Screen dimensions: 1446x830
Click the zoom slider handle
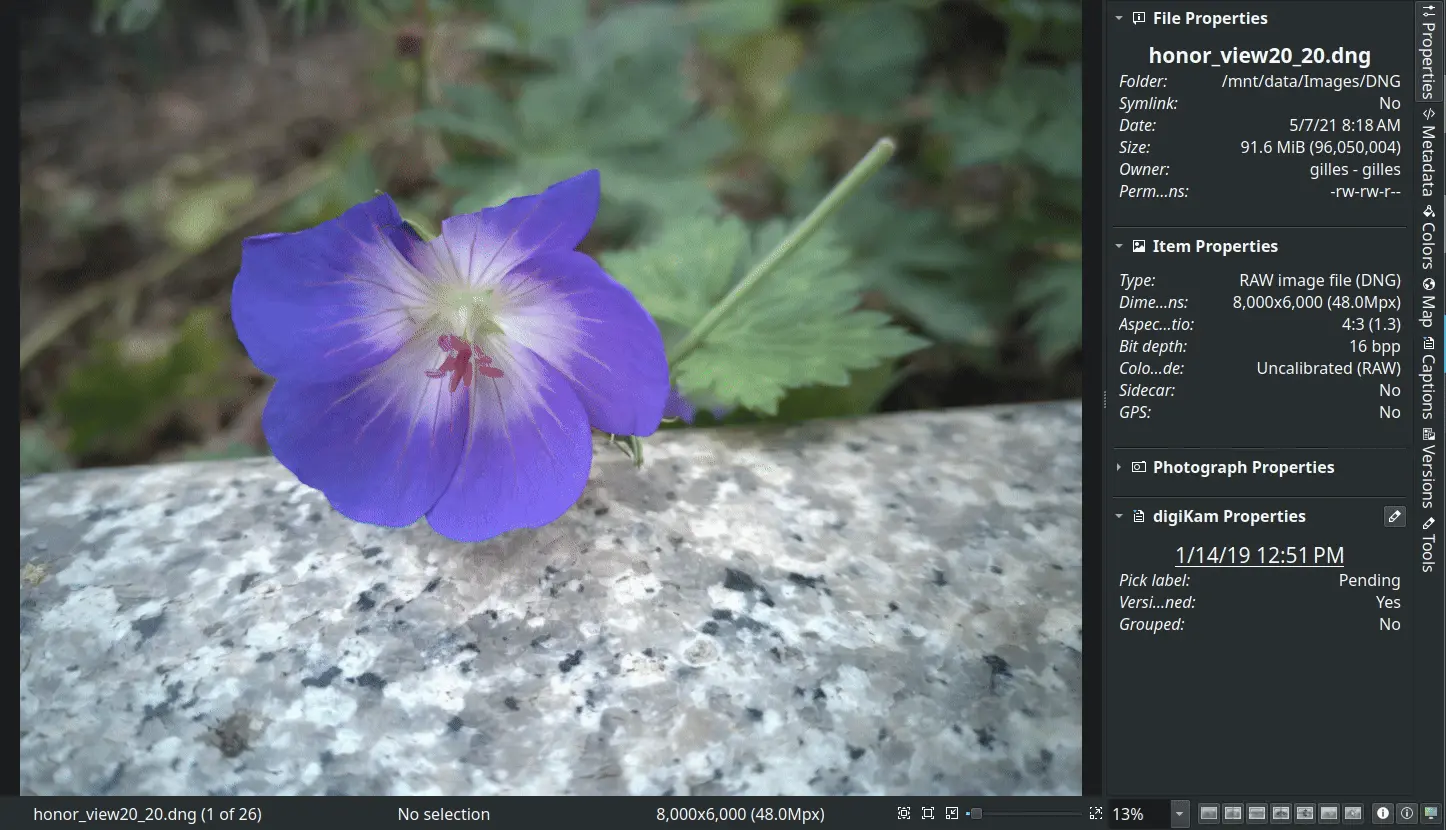point(976,814)
